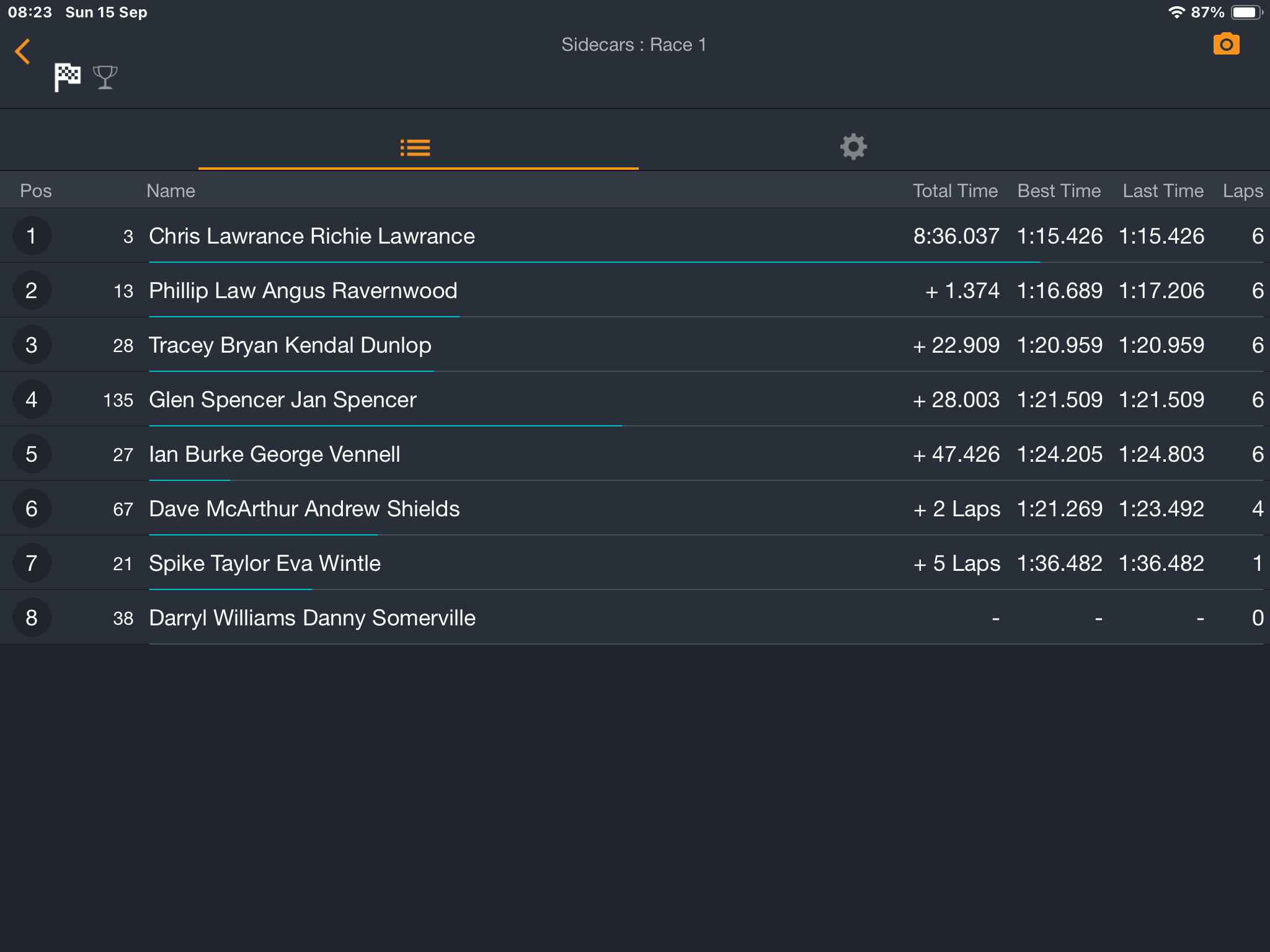Image resolution: width=1270 pixels, height=952 pixels.
Task: Open Phillip Law Angus Ravernwood row
Action: pos(635,291)
